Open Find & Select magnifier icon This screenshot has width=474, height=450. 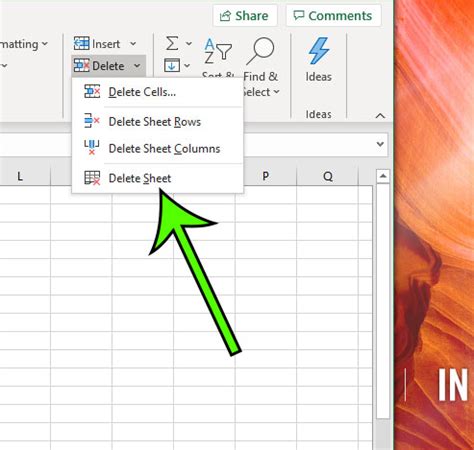[261, 51]
